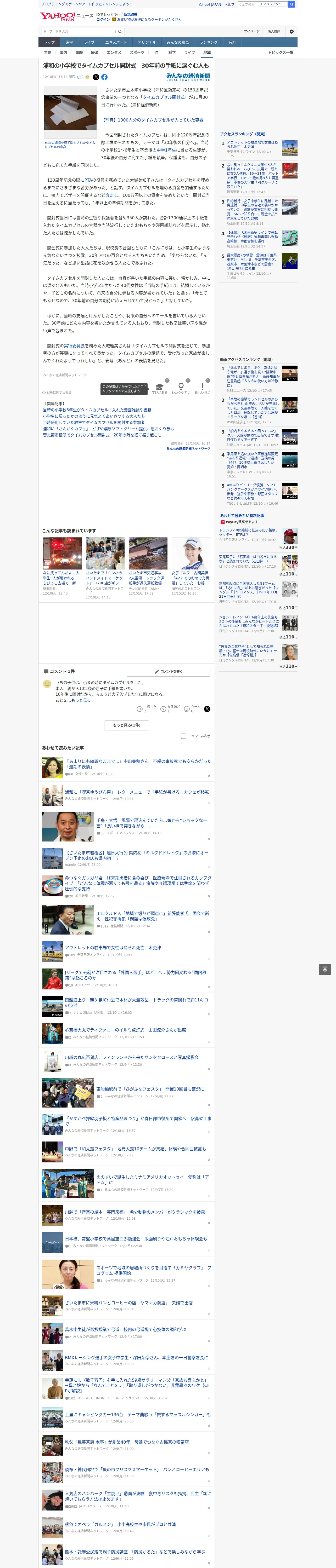
Task: Click the なるほど face reaction
Action: (164, 709)
